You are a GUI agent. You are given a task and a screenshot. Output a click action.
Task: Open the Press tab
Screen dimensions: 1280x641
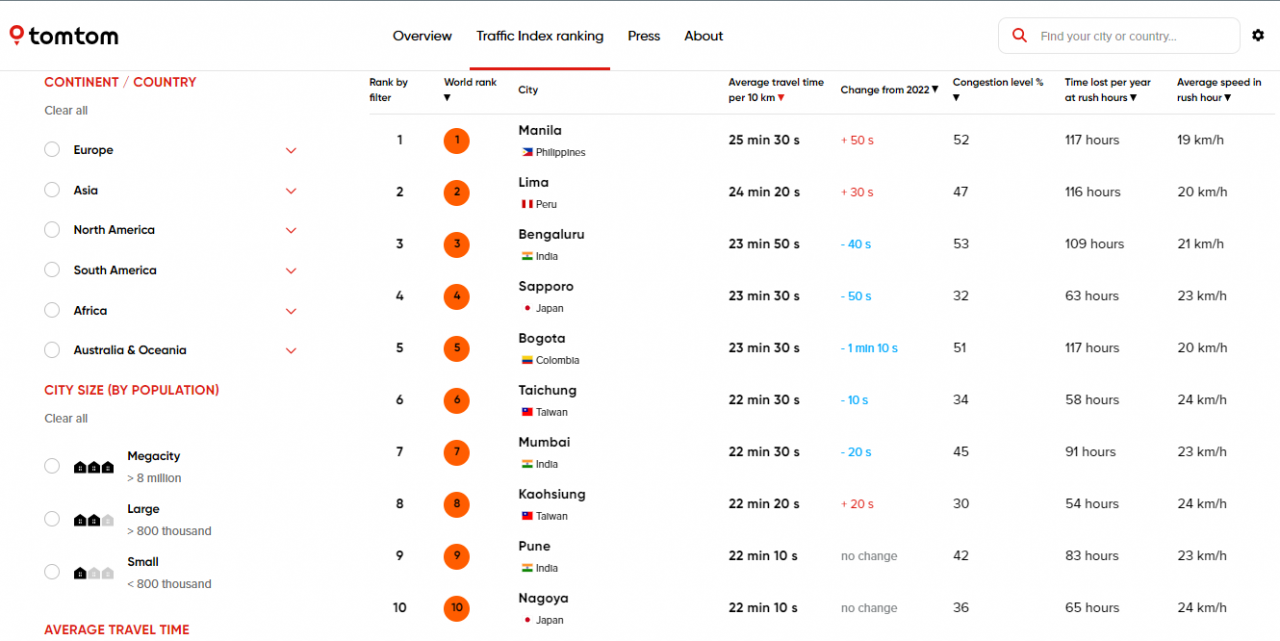644,36
